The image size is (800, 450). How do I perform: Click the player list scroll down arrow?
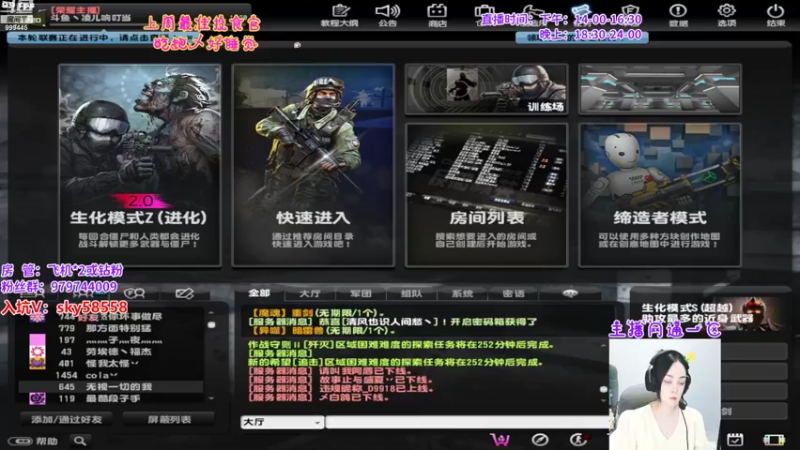[211, 398]
